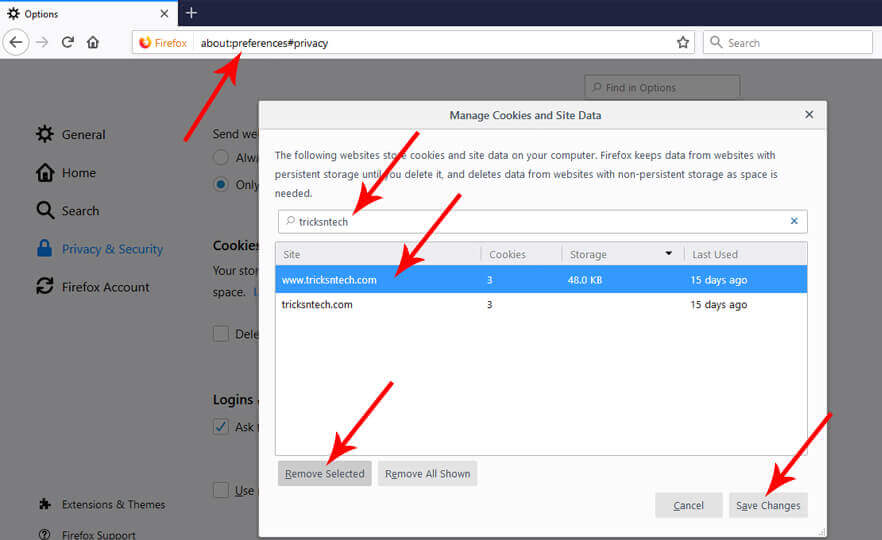Click the Find in Options field
Viewport: 882px width, 540px height.
[662, 88]
